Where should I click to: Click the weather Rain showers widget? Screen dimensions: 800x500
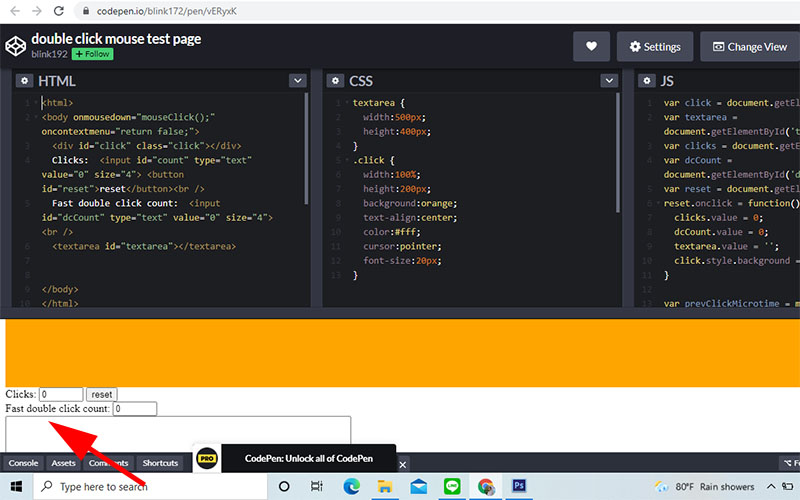(x=705, y=486)
